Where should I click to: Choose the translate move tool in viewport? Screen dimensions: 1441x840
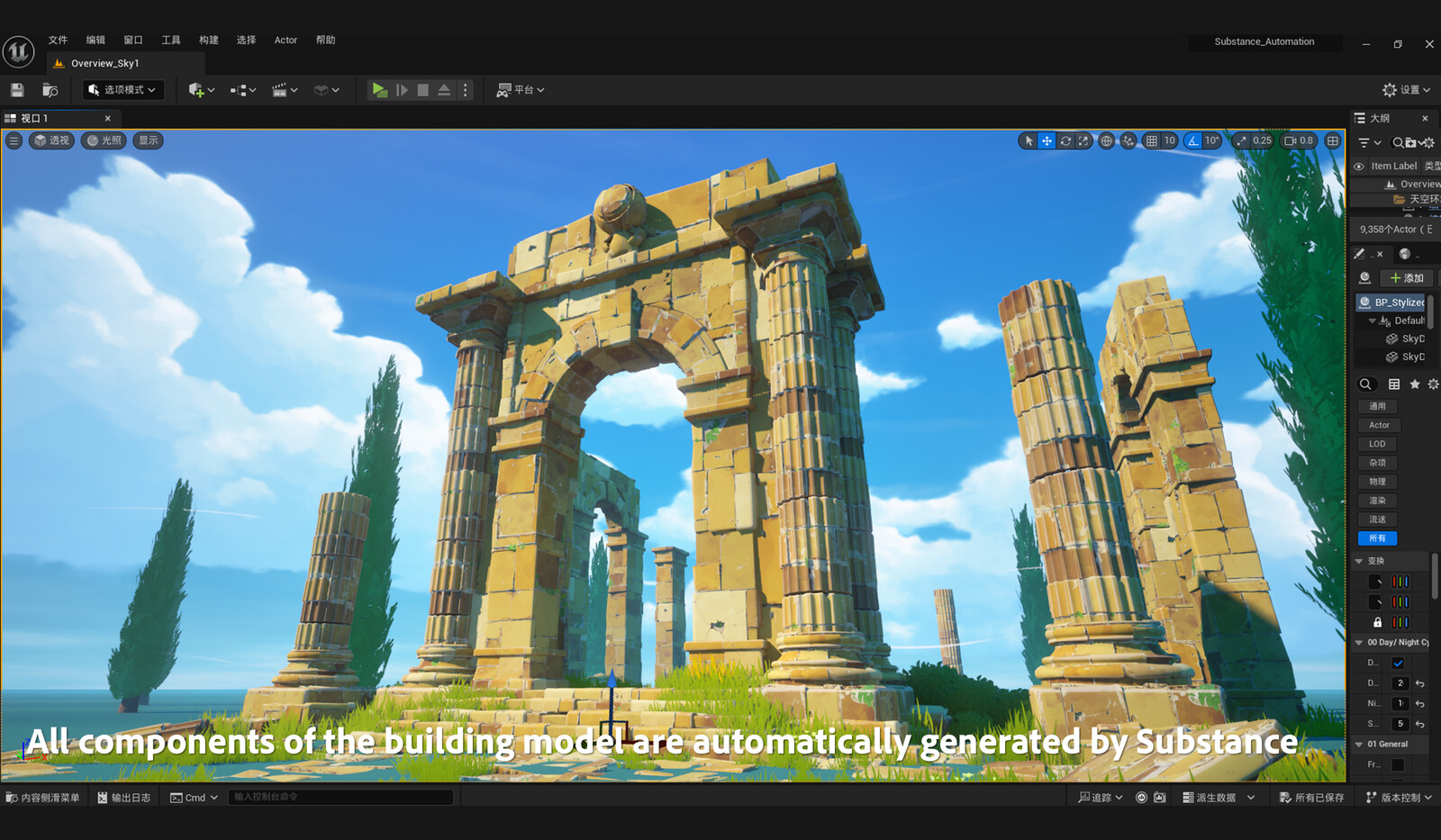[x=1047, y=140]
